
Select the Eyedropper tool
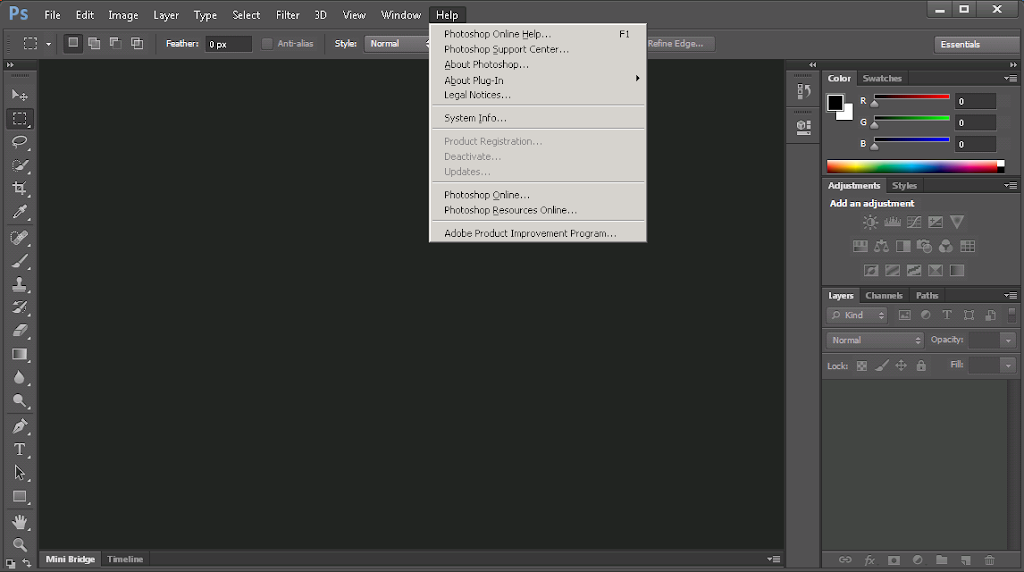click(x=20, y=212)
